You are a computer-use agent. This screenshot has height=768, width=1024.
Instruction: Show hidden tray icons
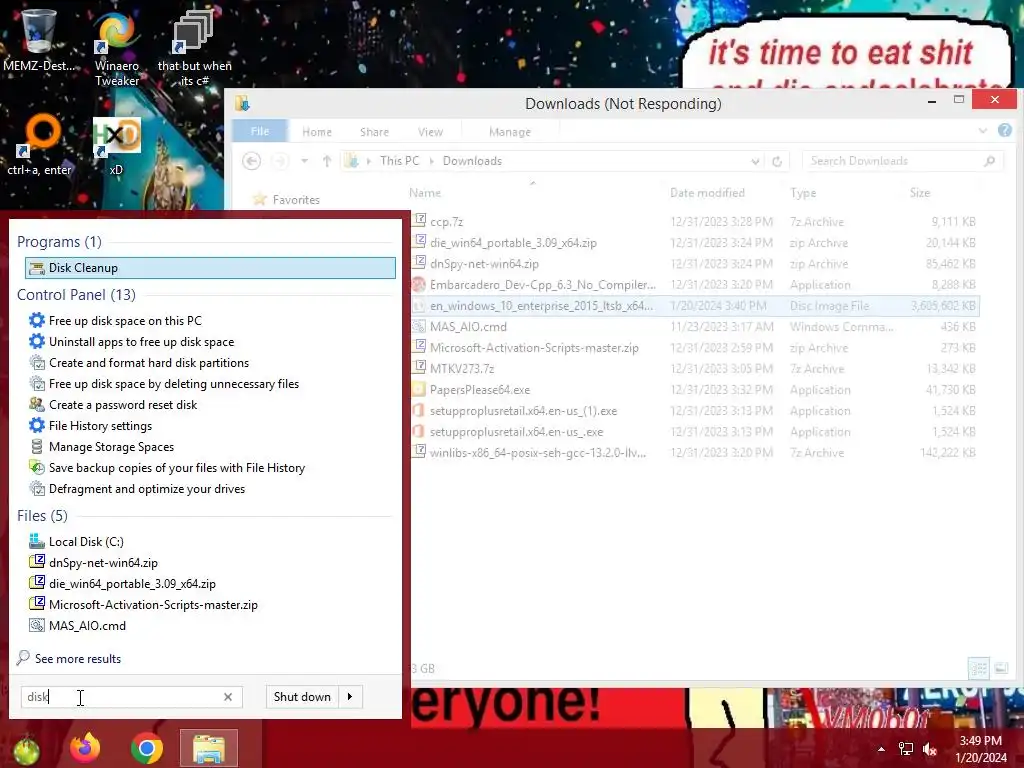881,750
